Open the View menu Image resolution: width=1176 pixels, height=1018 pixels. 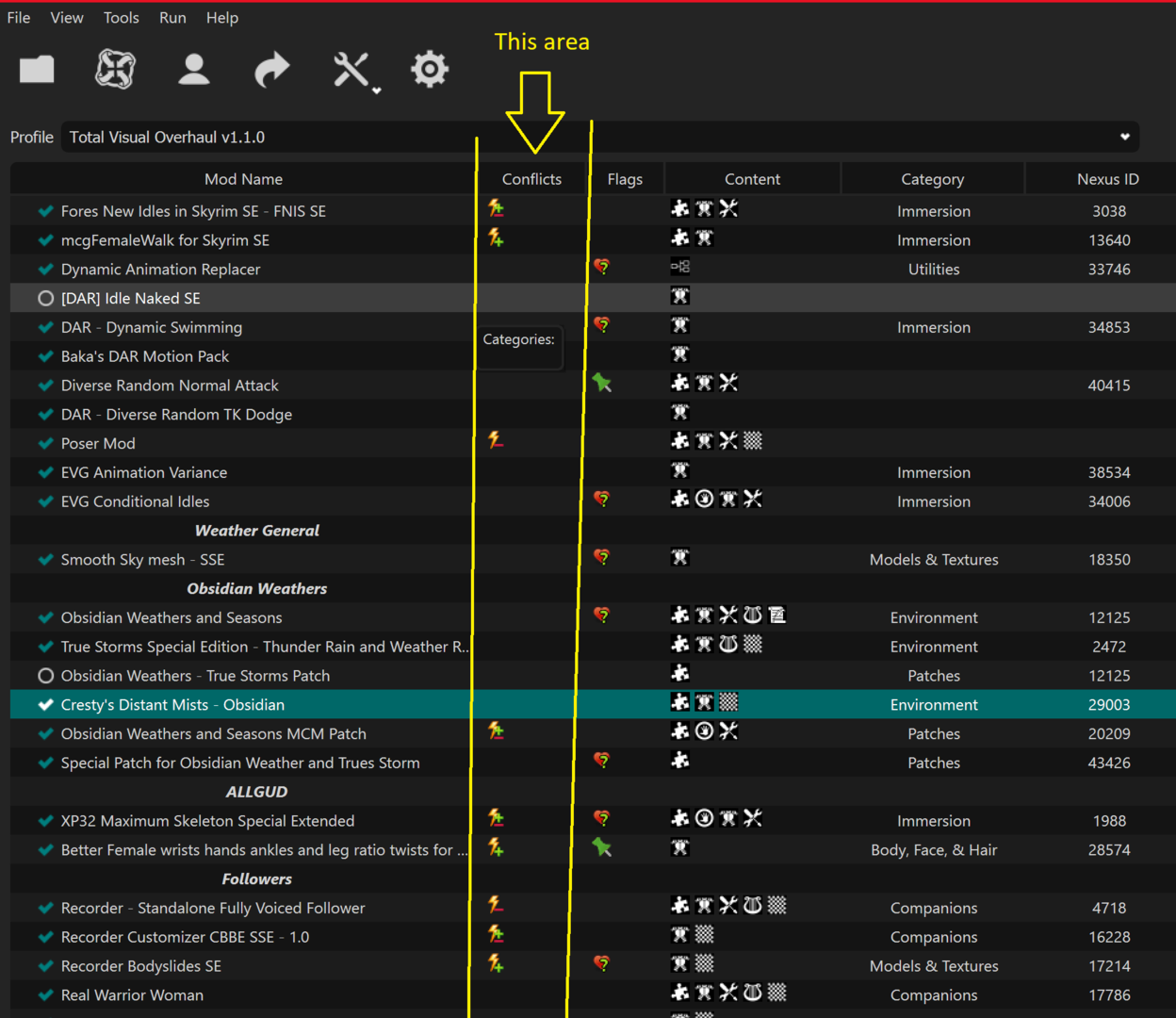click(67, 18)
